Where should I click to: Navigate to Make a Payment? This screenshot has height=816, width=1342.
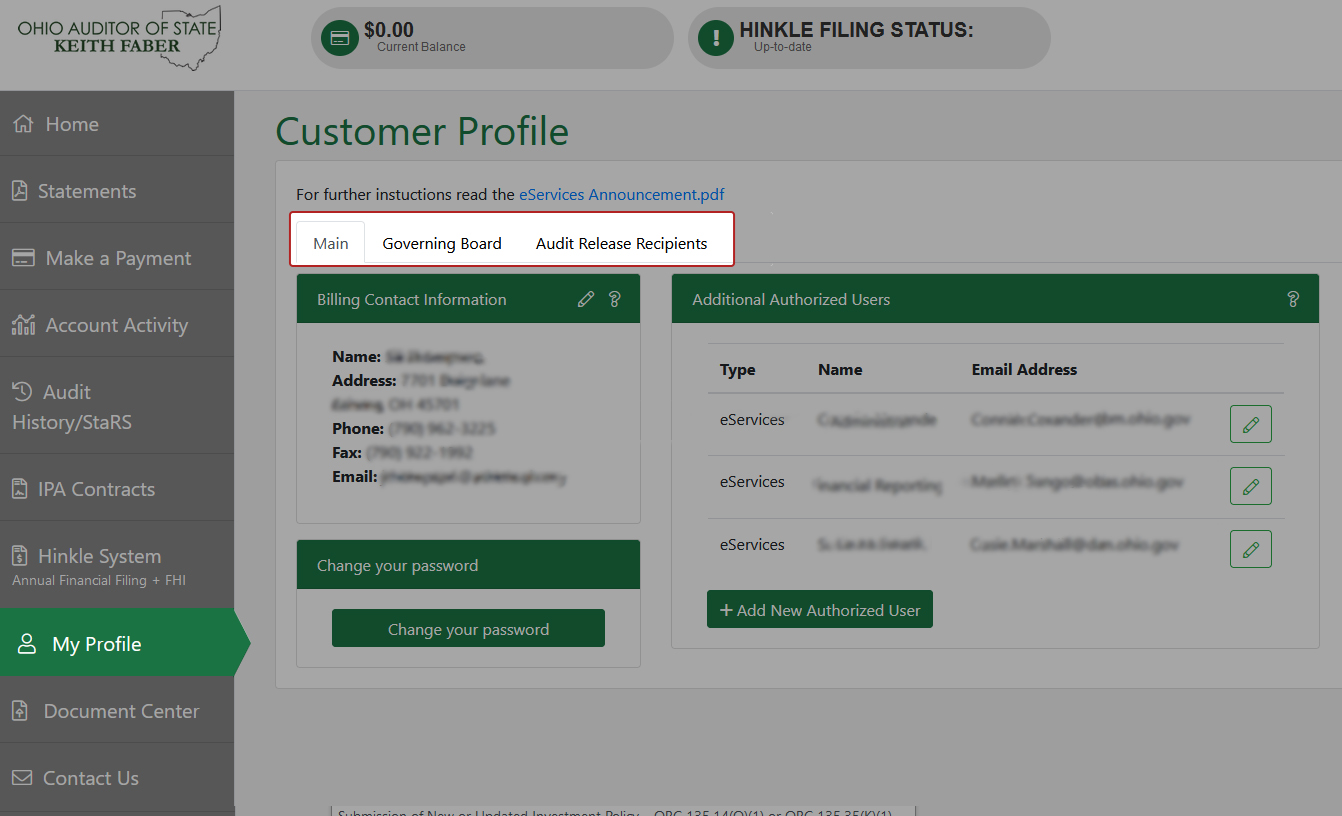(x=118, y=258)
